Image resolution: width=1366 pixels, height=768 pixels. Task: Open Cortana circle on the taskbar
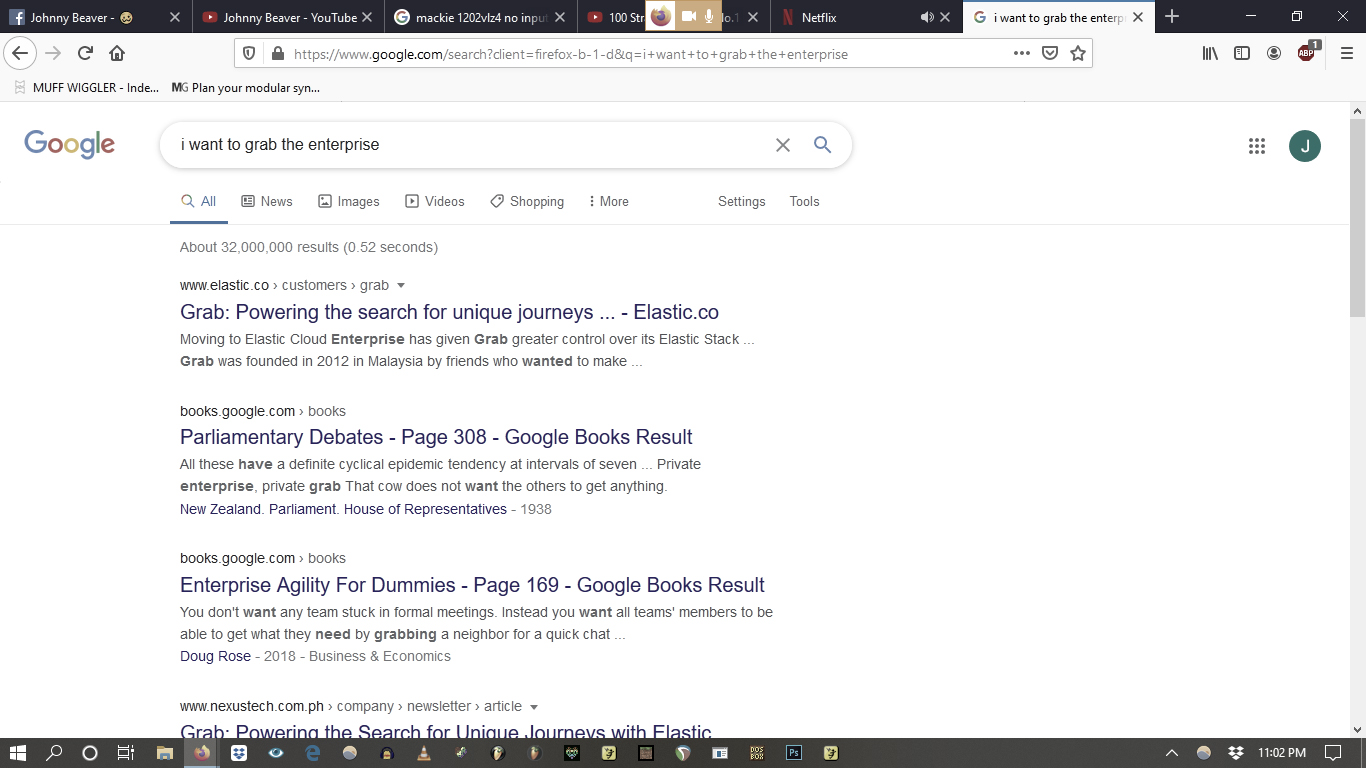tap(90, 753)
